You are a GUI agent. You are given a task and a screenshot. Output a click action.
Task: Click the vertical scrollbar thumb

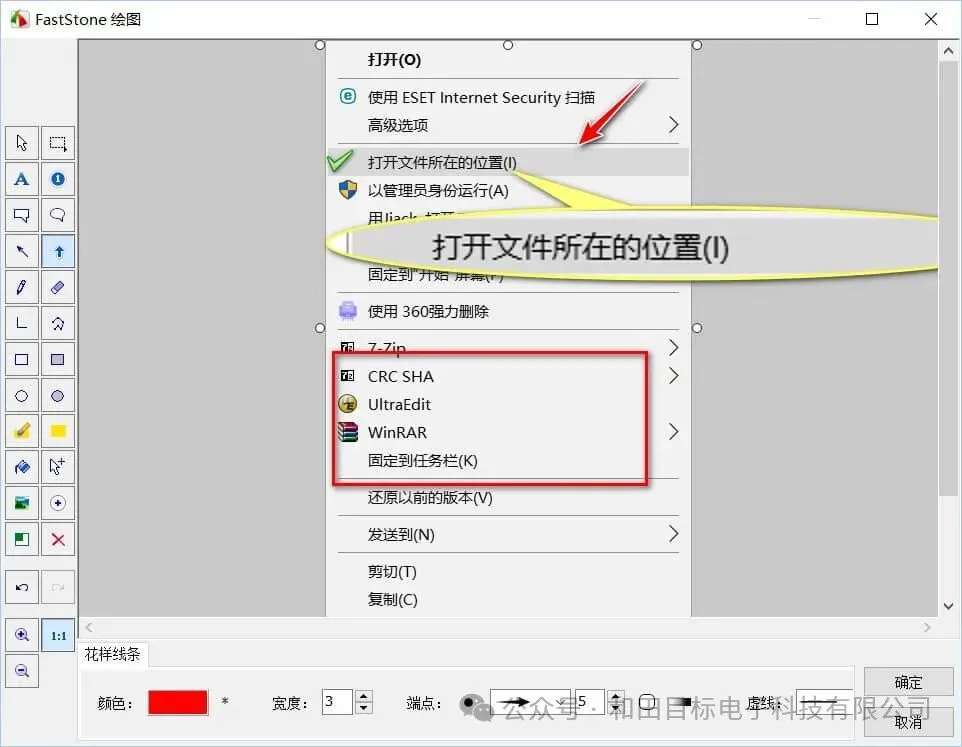coord(949,278)
